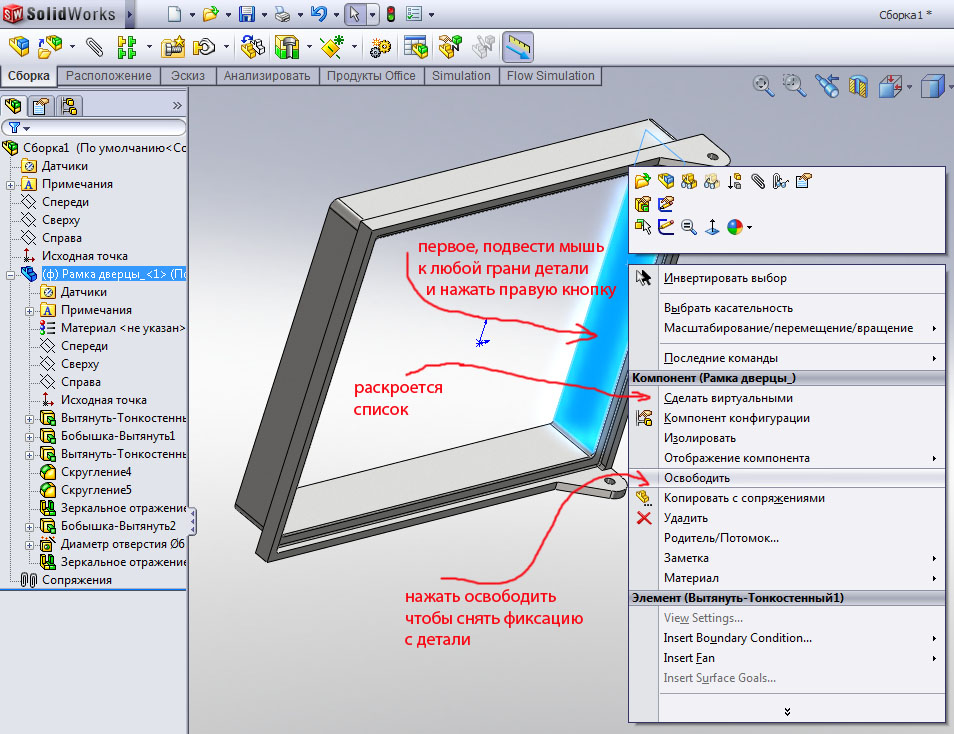Click the Previous View icon
This screenshot has width=954, height=734.
(x=826, y=86)
